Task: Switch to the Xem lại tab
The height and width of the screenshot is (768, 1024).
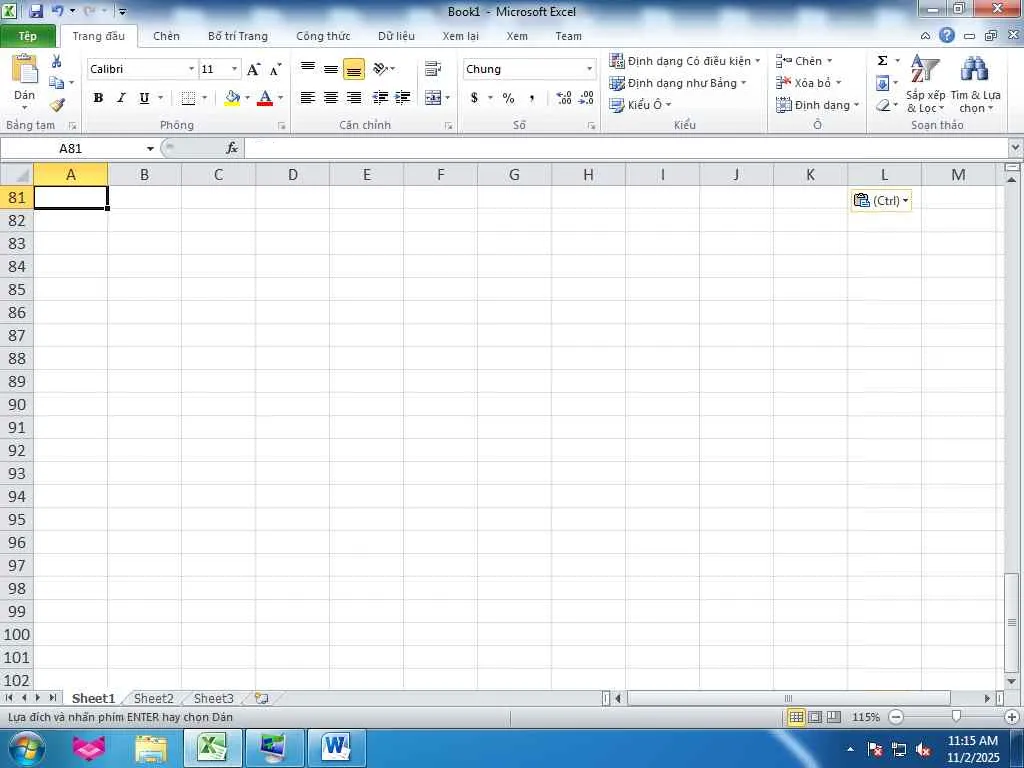Action: pos(460,36)
